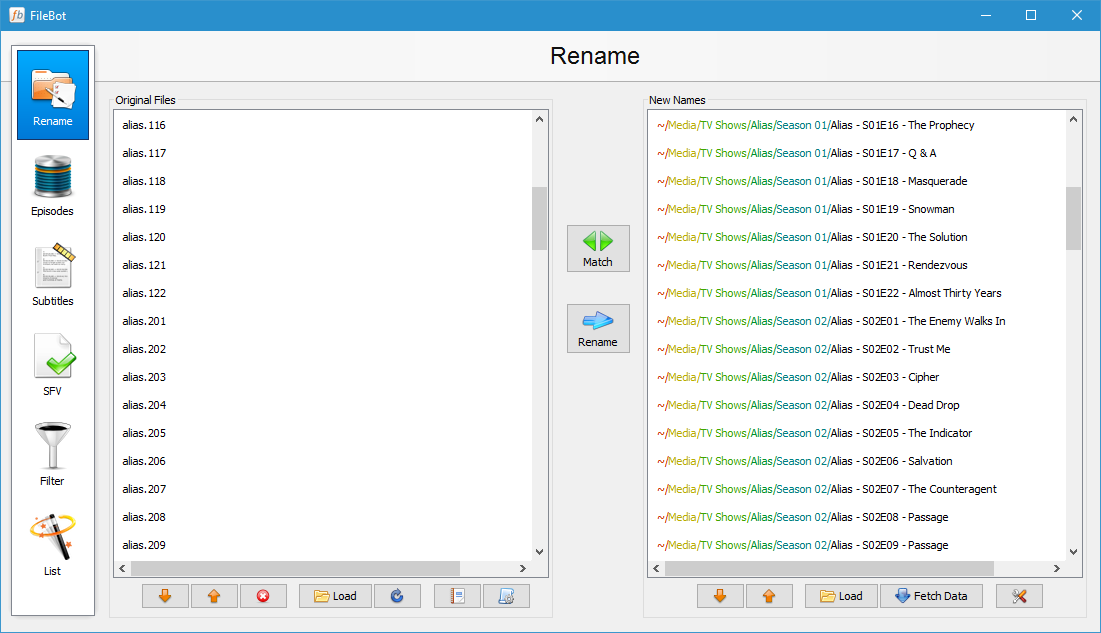Click Fetch Data under New Names
Screen dimensions: 1101x633
point(931,595)
